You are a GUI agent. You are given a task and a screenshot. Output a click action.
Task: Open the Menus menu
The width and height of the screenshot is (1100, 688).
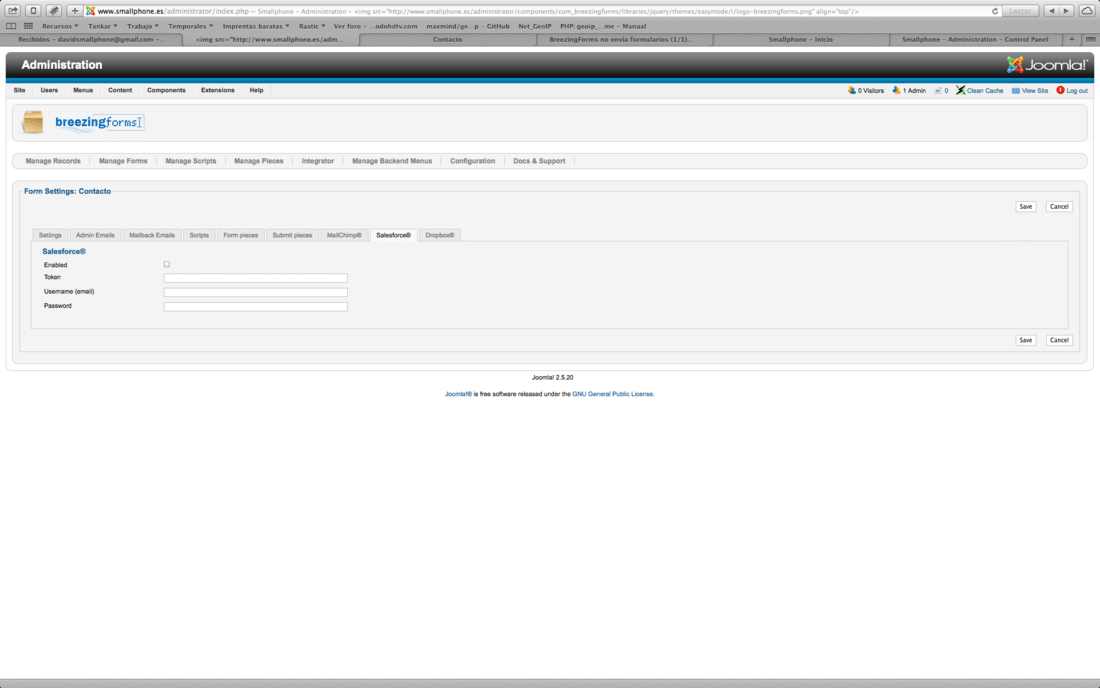coord(83,90)
